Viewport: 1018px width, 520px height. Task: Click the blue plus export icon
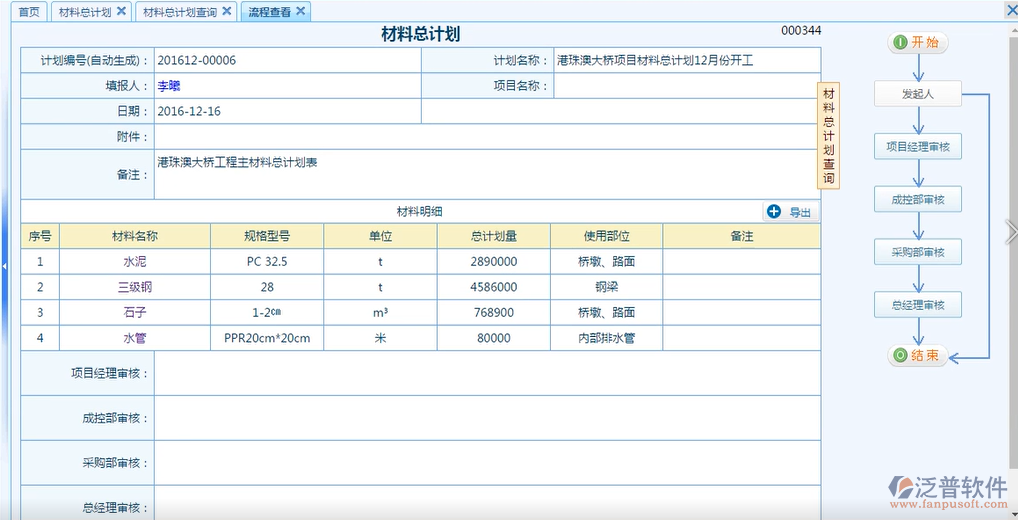click(773, 211)
